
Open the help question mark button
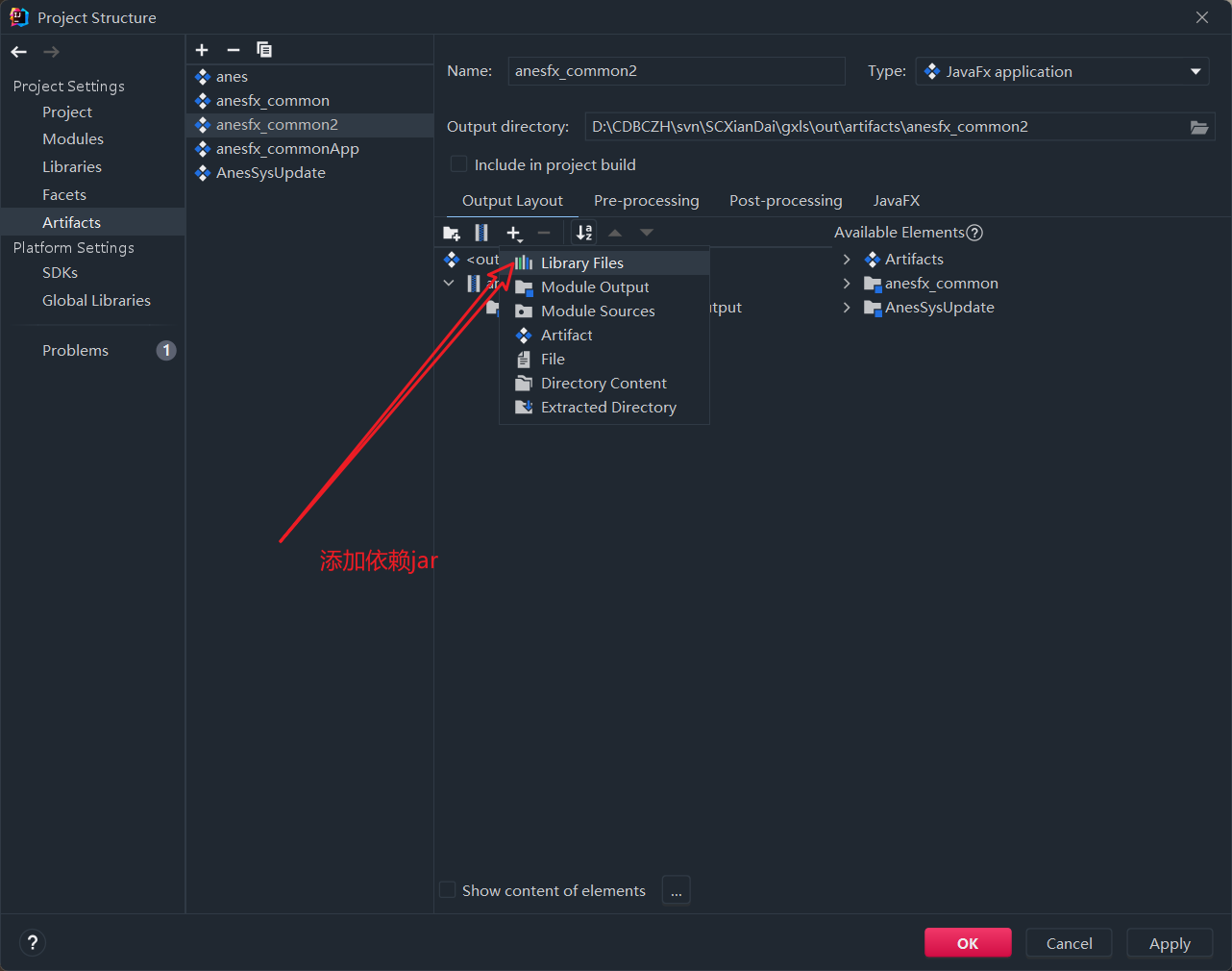point(33,943)
